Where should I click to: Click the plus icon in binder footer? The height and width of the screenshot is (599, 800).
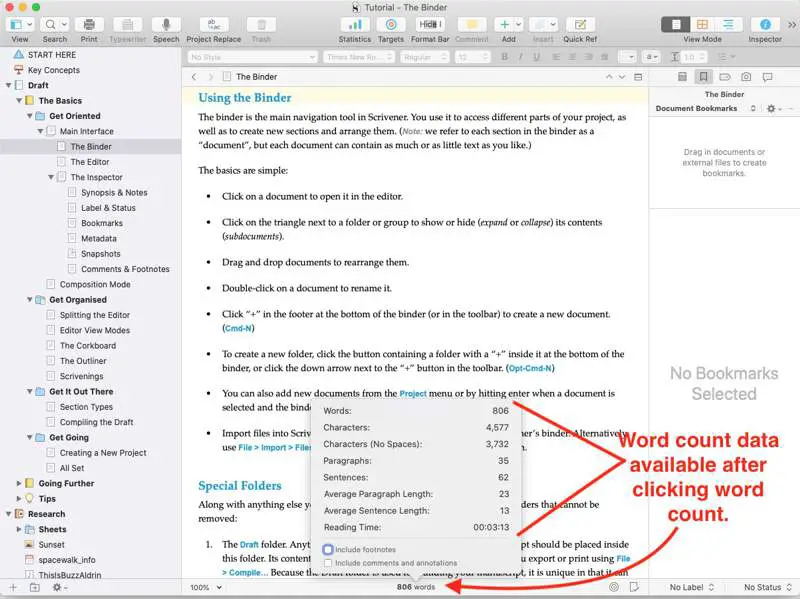pyautogui.click(x=13, y=587)
